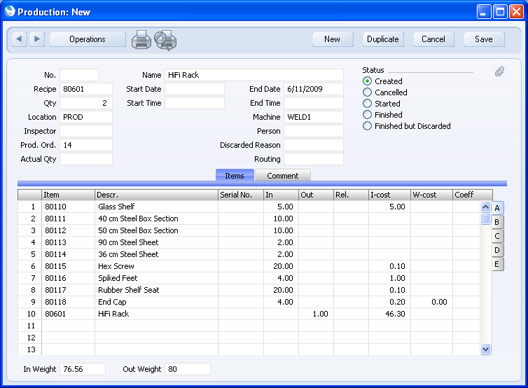Switch to the Comment tab

(x=283, y=175)
